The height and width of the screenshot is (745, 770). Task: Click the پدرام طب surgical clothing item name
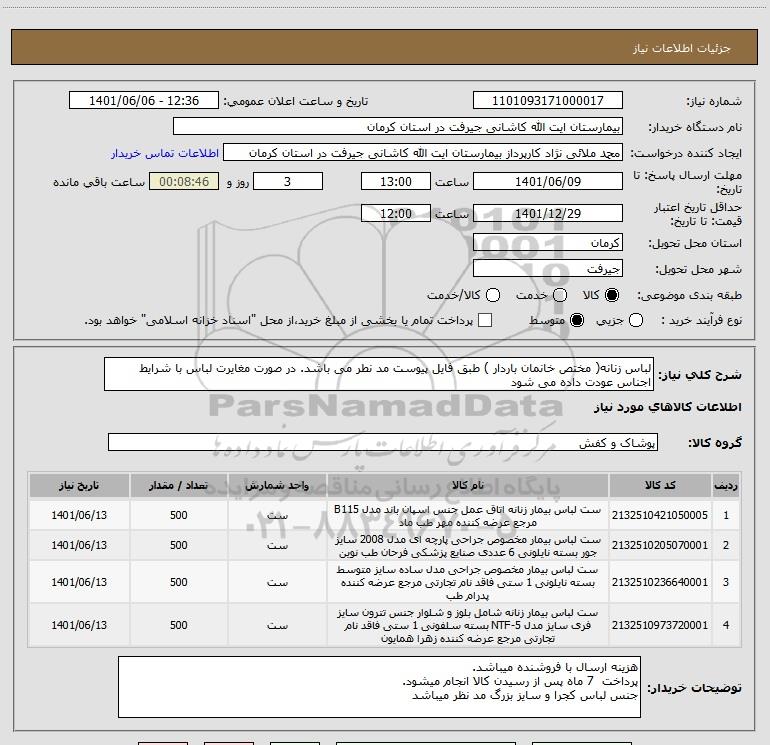pos(468,582)
